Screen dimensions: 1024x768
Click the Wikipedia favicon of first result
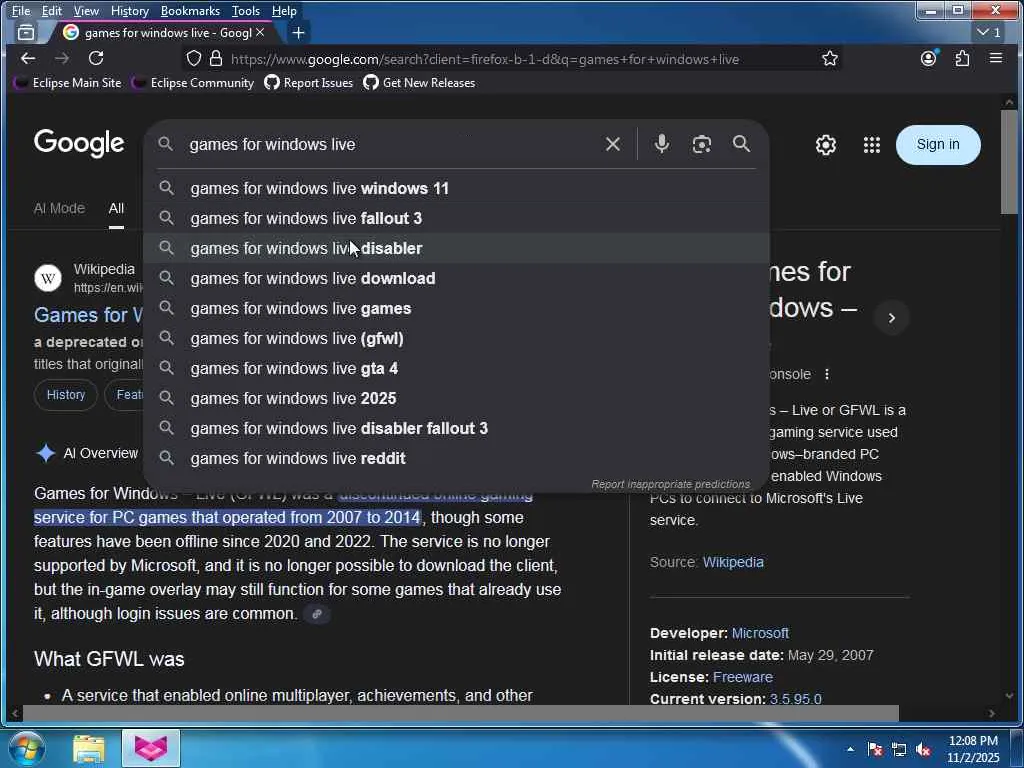click(48, 278)
